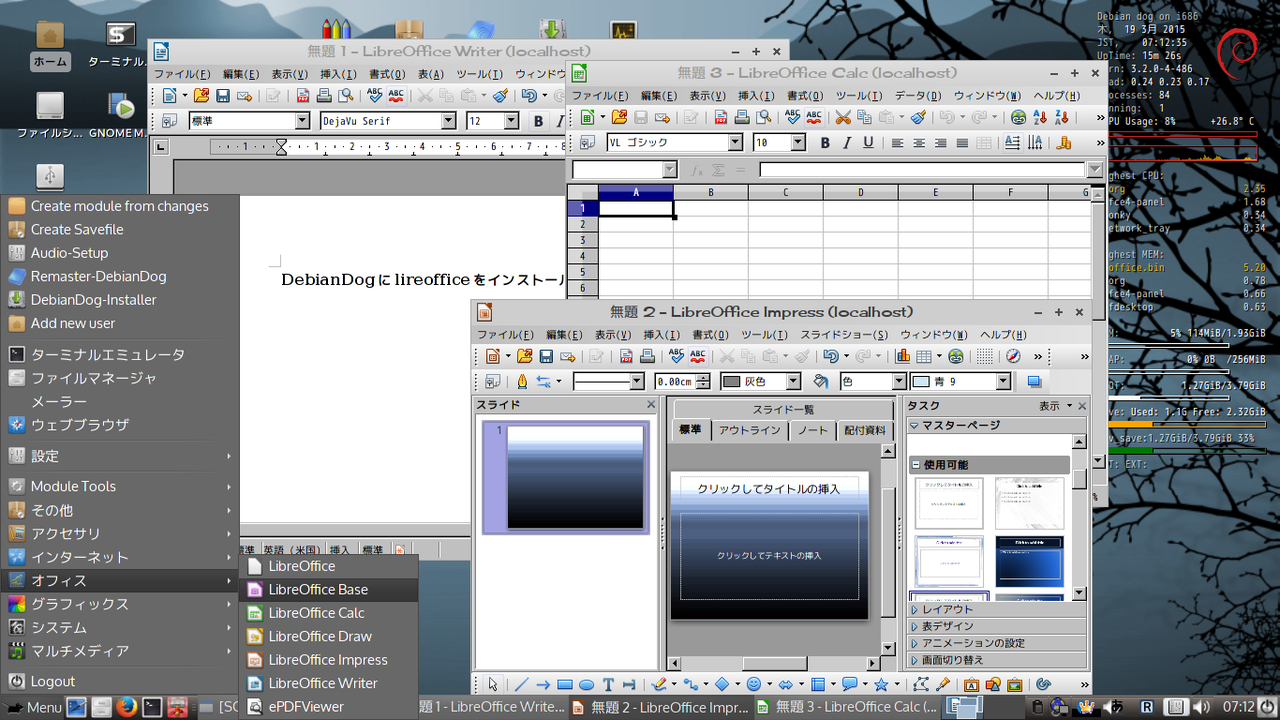Toggle center alignment in Calc toolbar
Screen dimensions: 1280x720
click(919, 142)
